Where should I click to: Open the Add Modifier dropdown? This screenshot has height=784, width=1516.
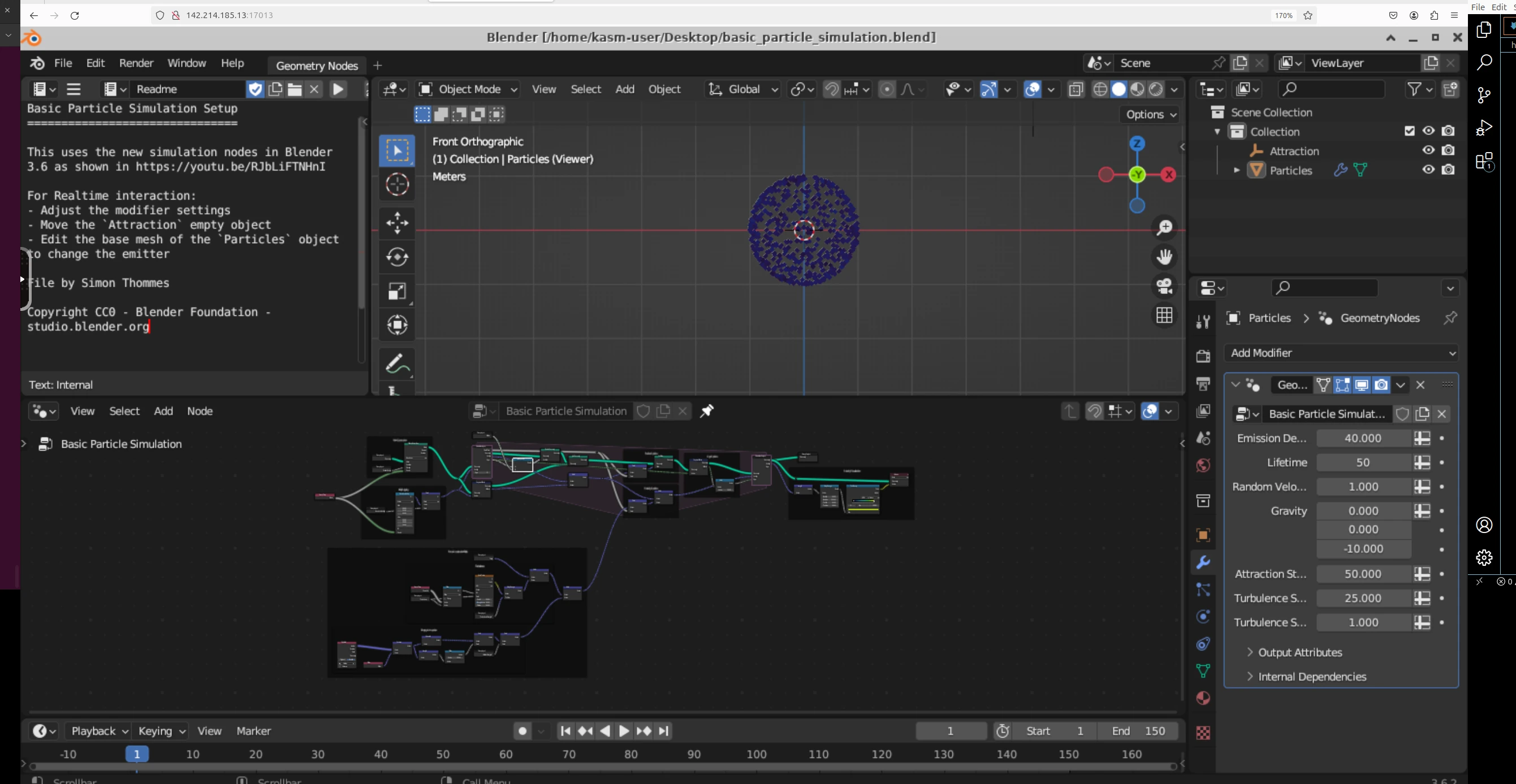click(x=1341, y=353)
